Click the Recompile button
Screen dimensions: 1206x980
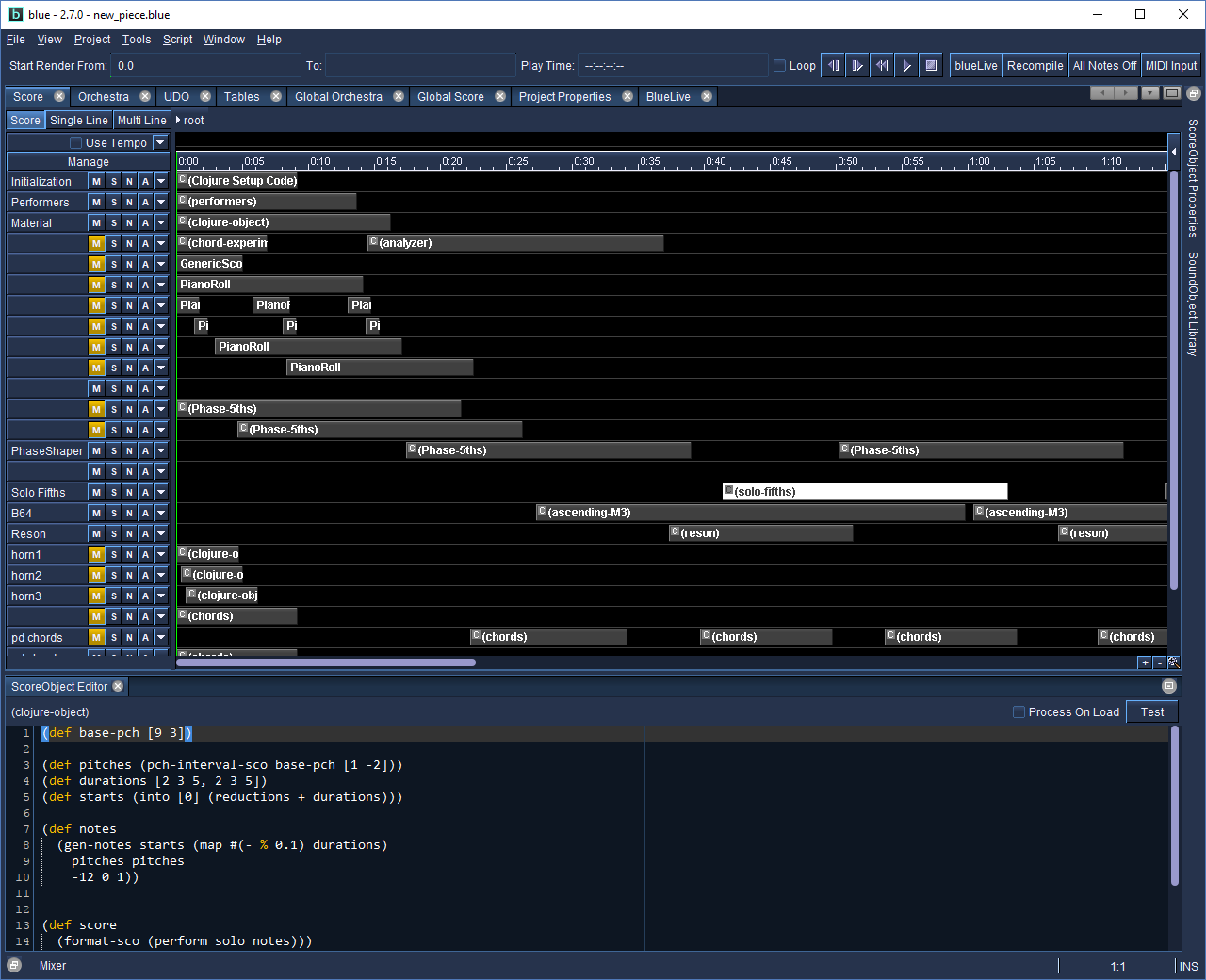coord(1035,66)
